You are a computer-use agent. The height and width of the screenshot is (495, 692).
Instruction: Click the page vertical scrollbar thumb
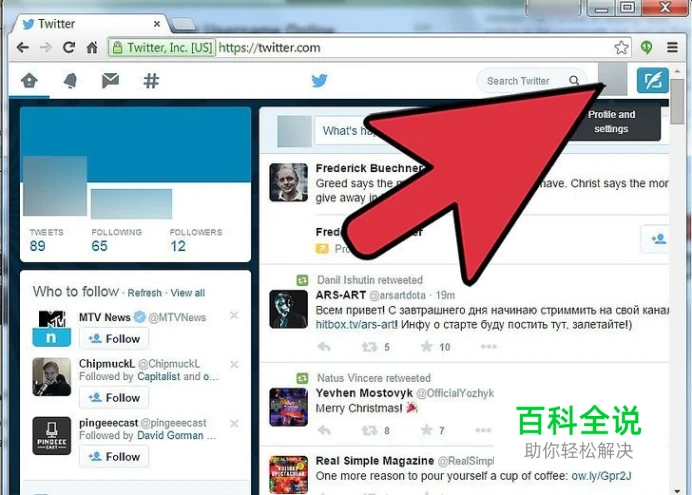pos(677,101)
